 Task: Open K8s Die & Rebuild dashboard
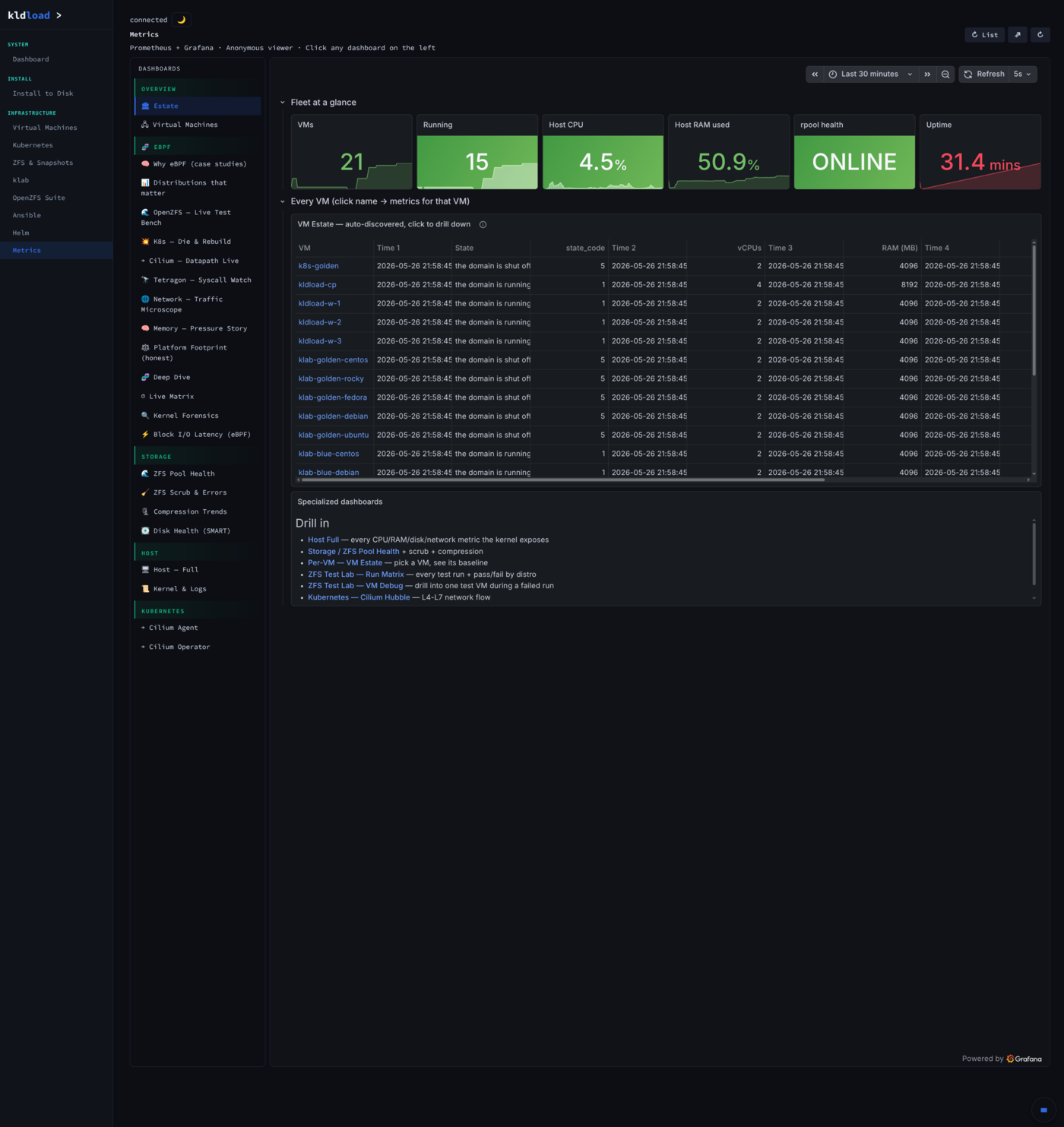(198, 242)
